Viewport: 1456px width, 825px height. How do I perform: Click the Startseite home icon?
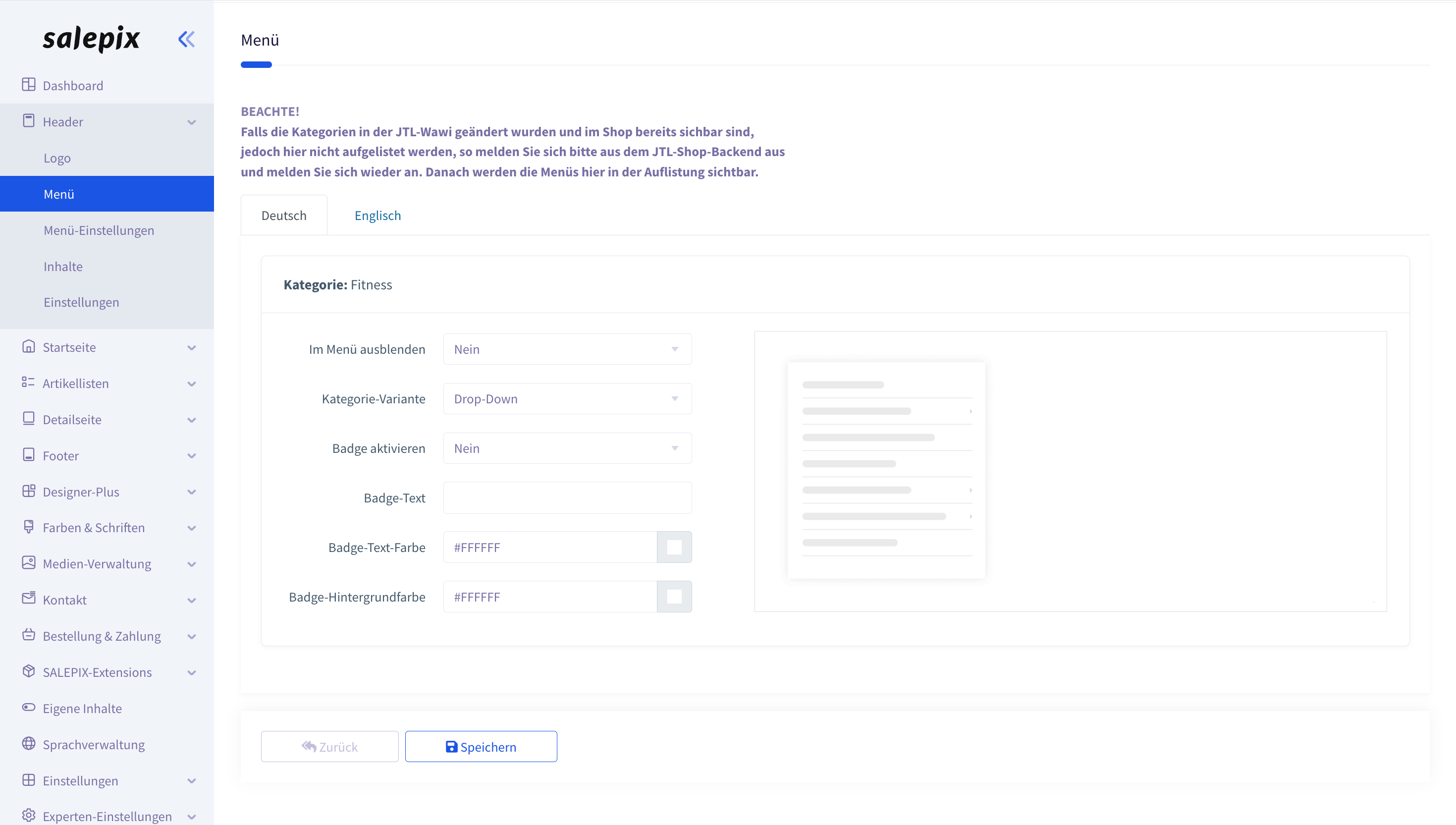(x=28, y=347)
